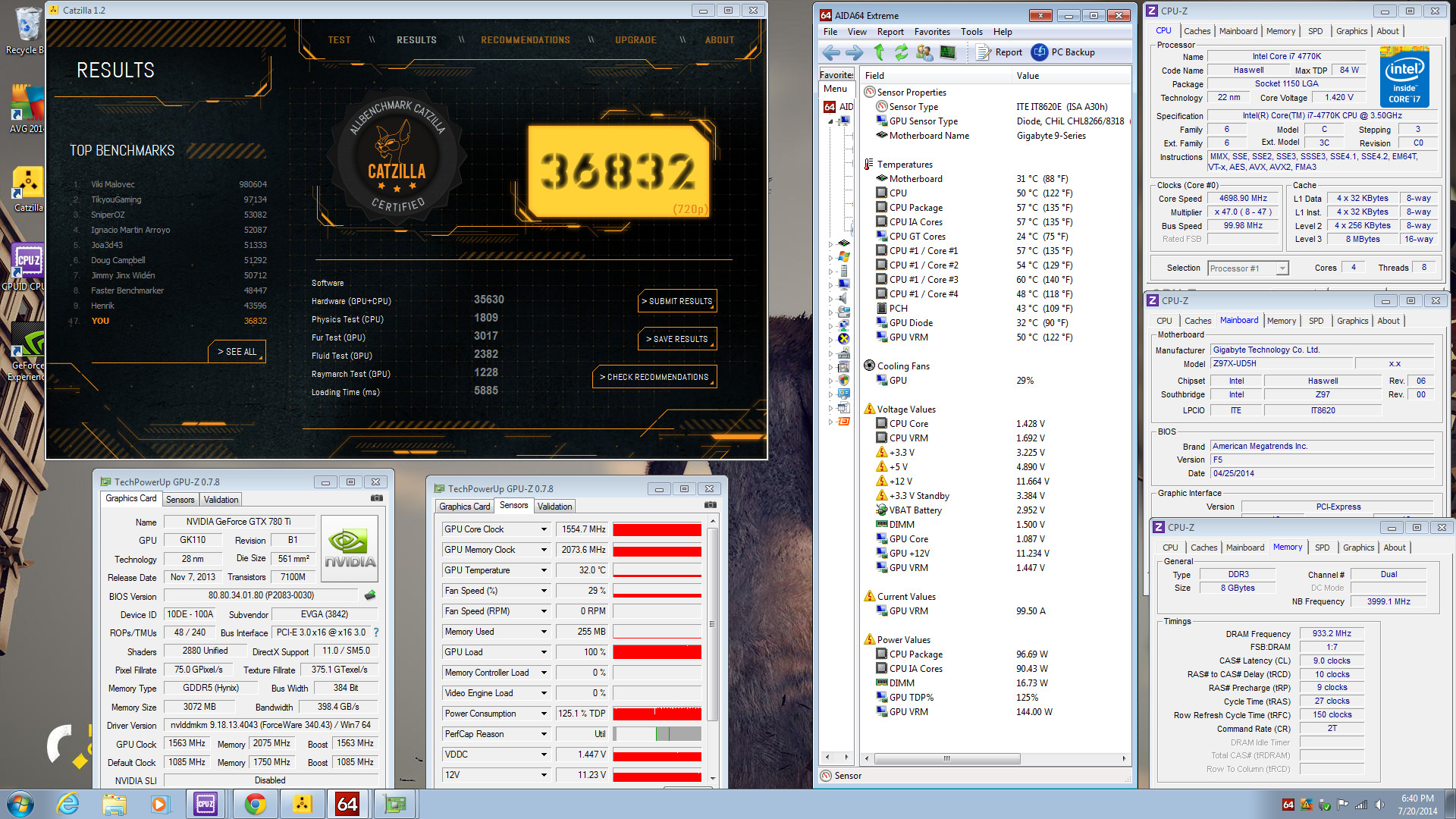The width and height of the screenshot is (1456, 819).
Task: Switch to Caches tab in top CPU-Z window
Action: [x=1197, y=31]
